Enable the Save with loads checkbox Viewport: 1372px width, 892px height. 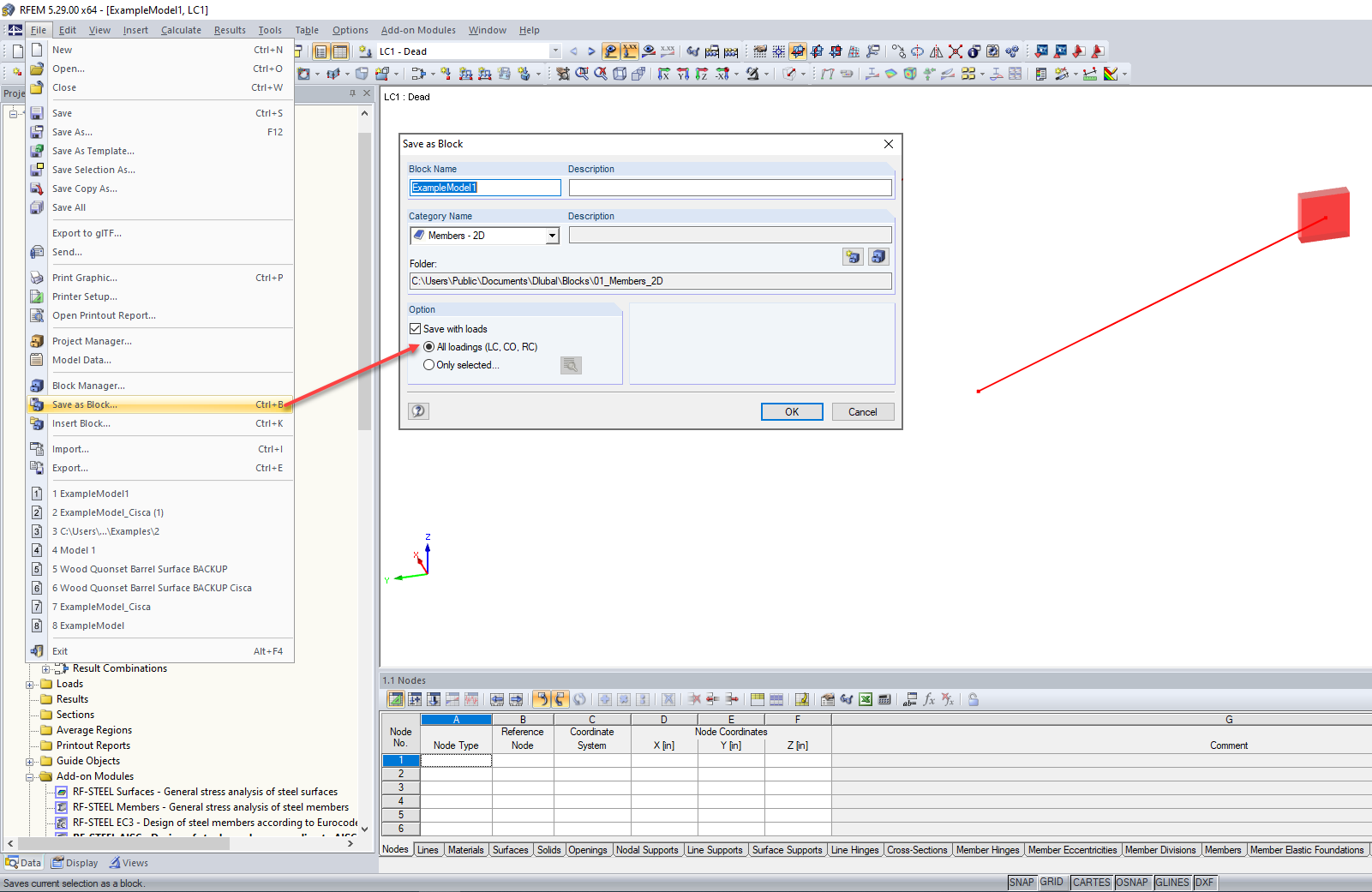(416, 328)
